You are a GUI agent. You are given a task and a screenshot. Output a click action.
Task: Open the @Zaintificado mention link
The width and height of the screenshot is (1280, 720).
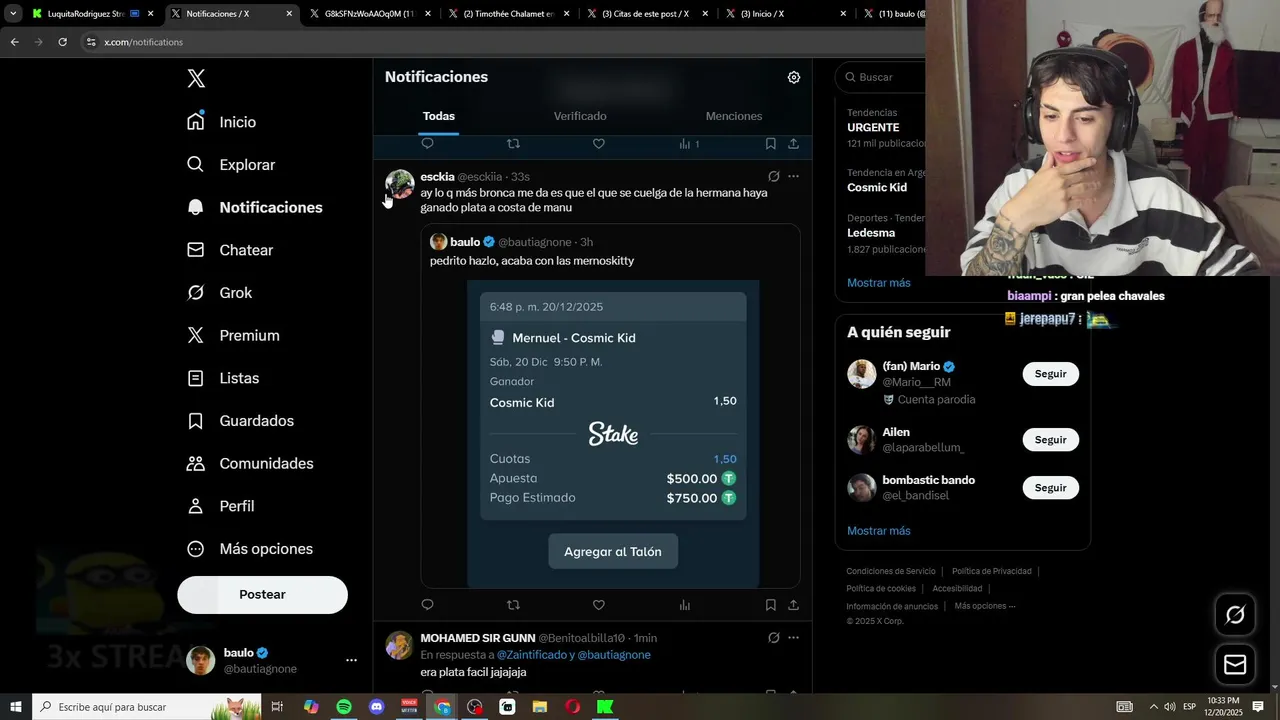(532, 655)
